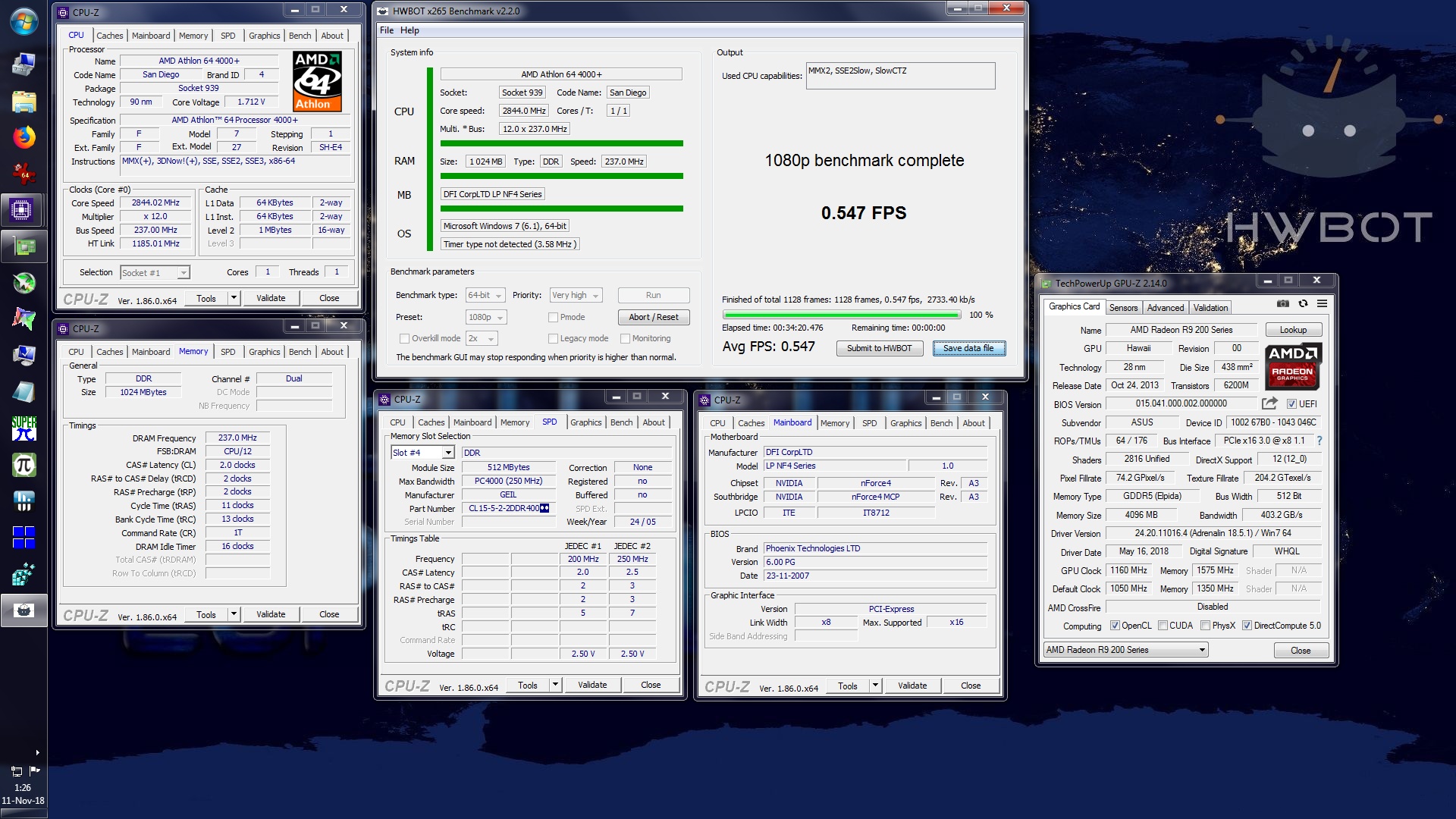Viewport: 1456px width, 819px height.
Task: Click the Abort / Reset button
Action: (x=654, y=318)
